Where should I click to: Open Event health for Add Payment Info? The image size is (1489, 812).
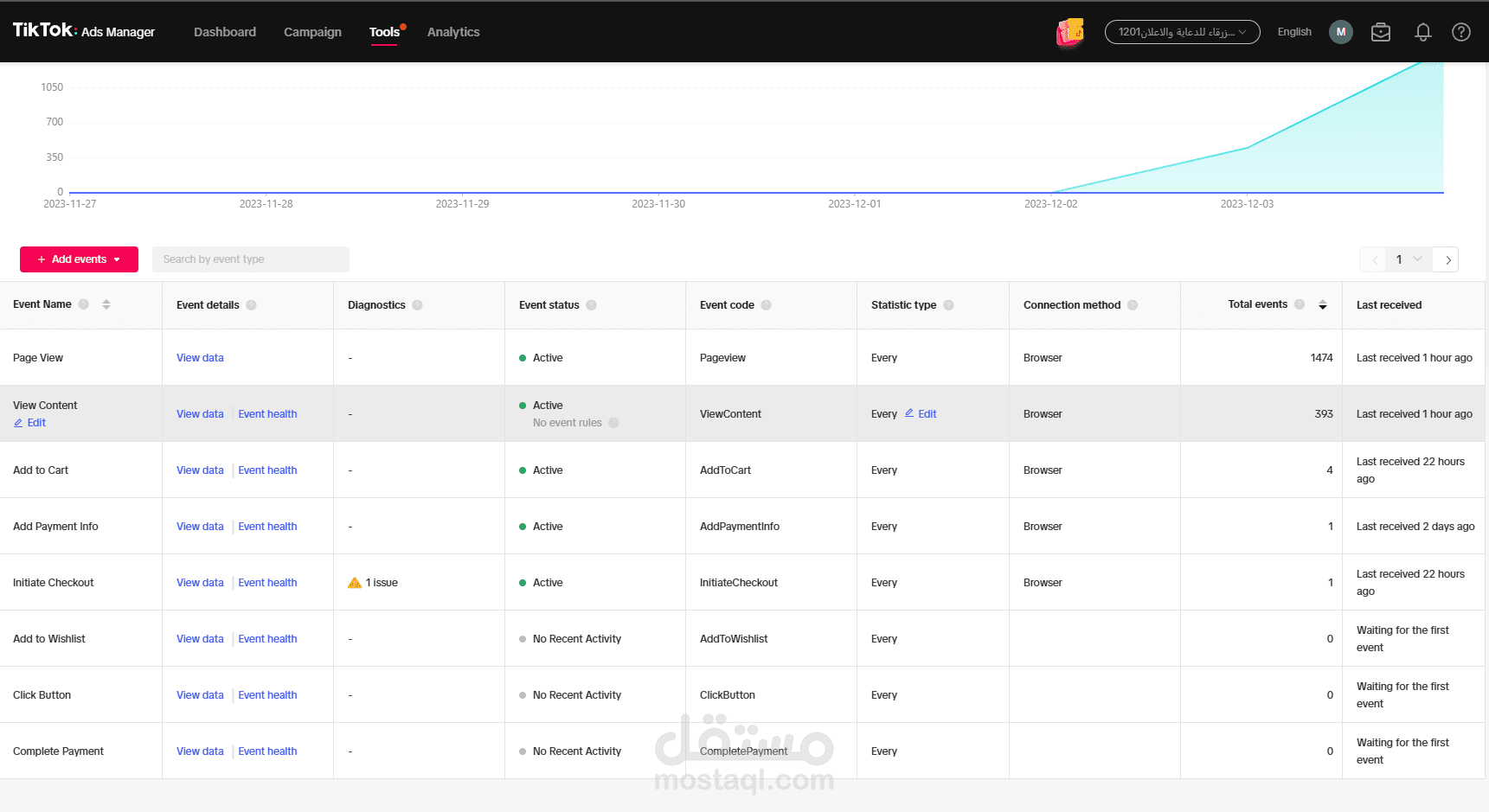[x=267, y=527]
